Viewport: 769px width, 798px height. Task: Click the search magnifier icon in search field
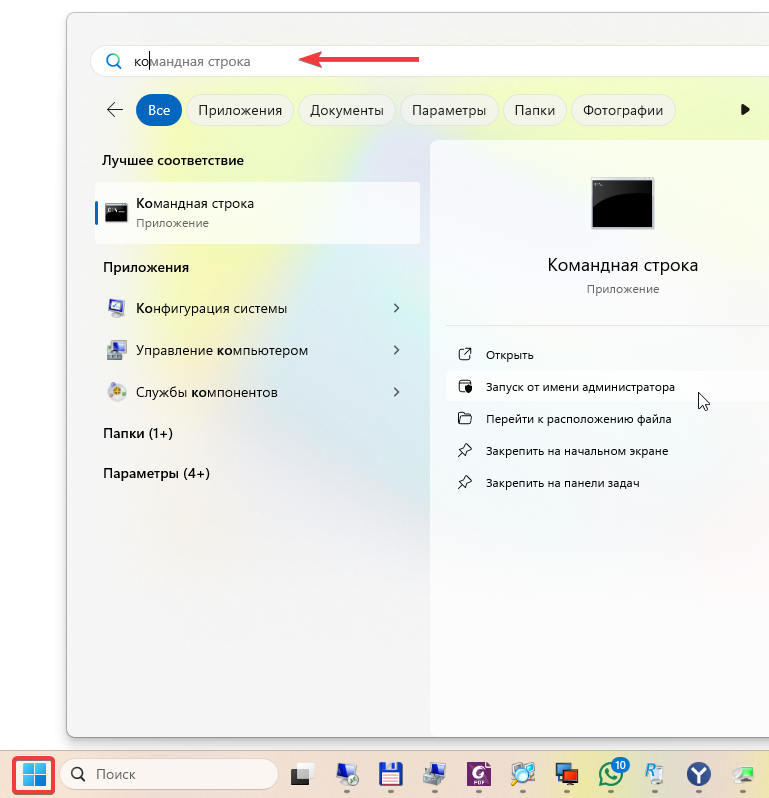click(113, 61)
